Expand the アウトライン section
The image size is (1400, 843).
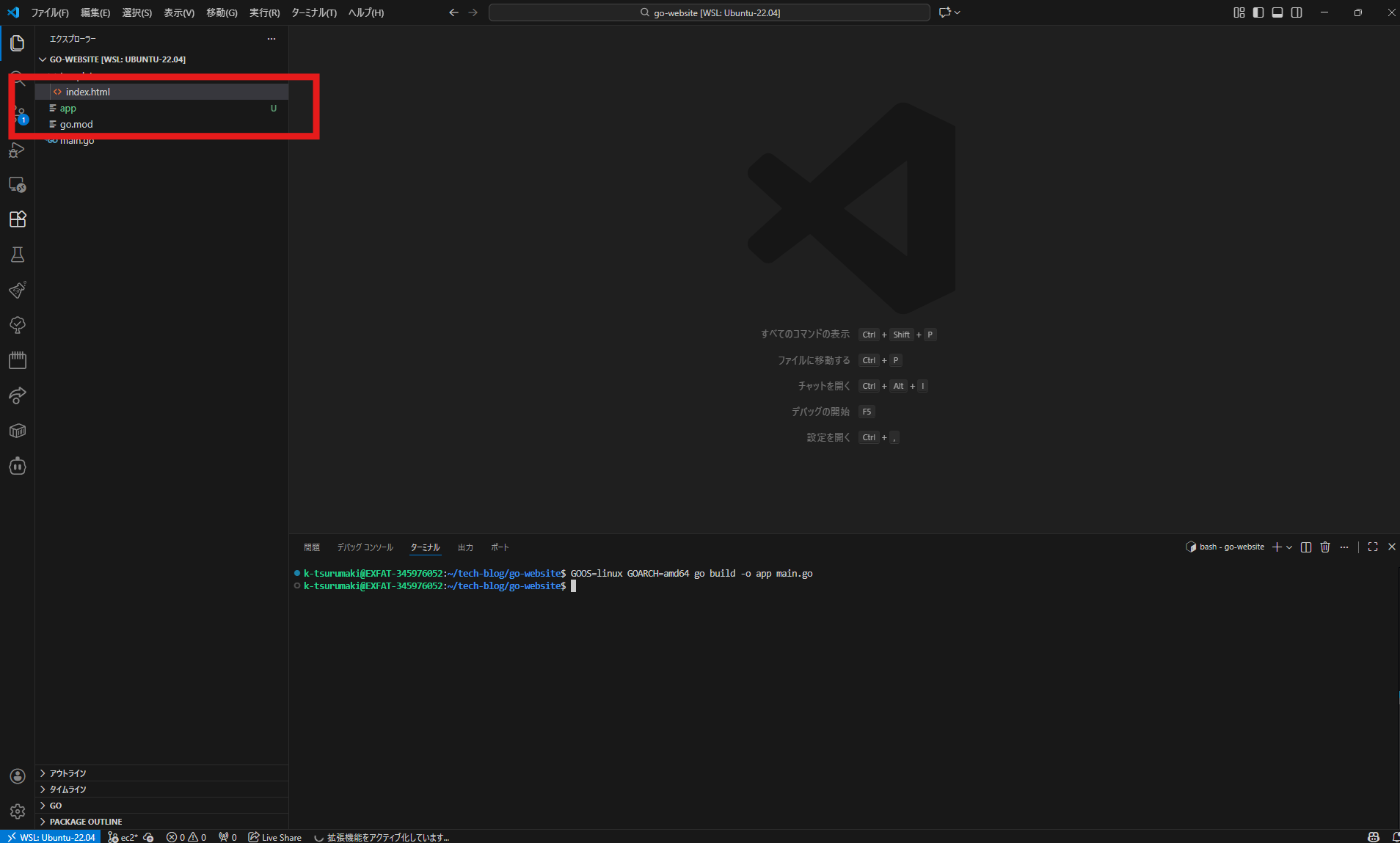161,773
